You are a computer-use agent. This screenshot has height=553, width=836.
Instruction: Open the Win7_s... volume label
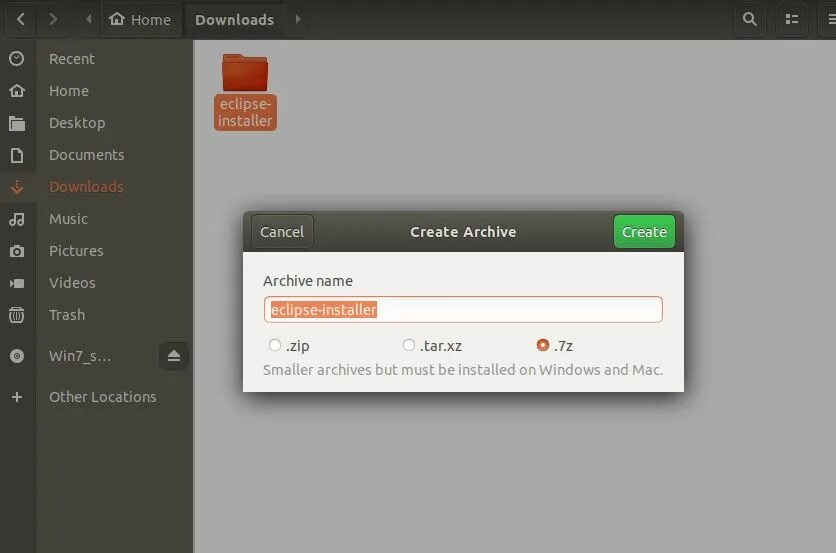80,356
